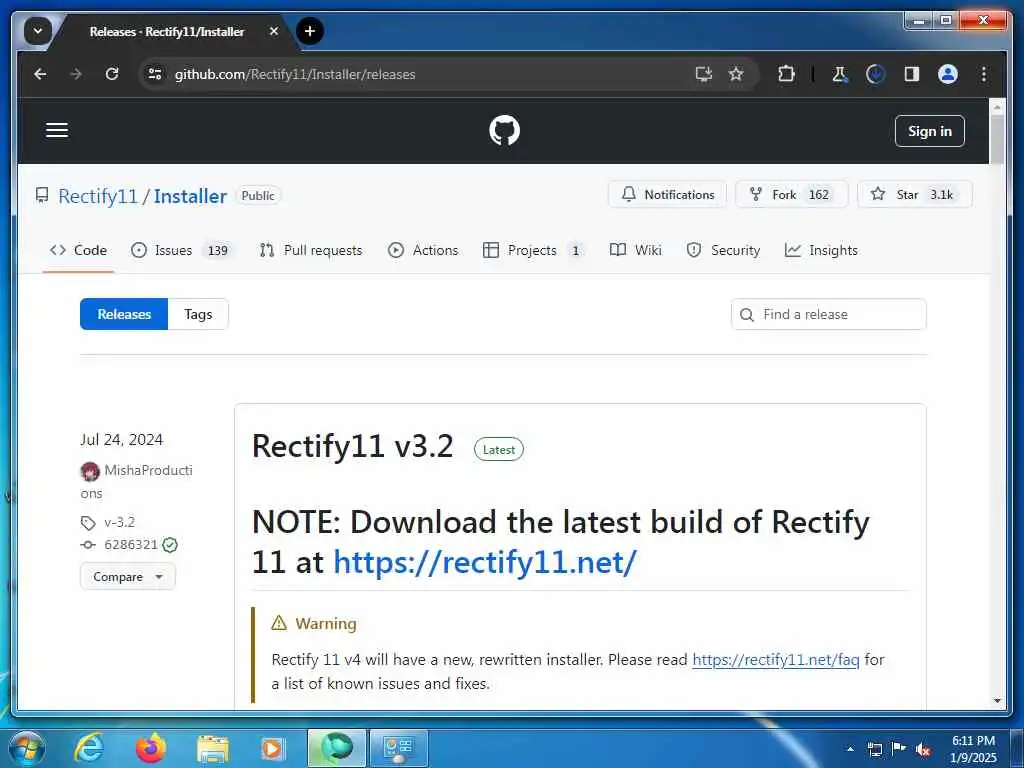
Task: Click the Notifications button
Action: tap(667, 195)
